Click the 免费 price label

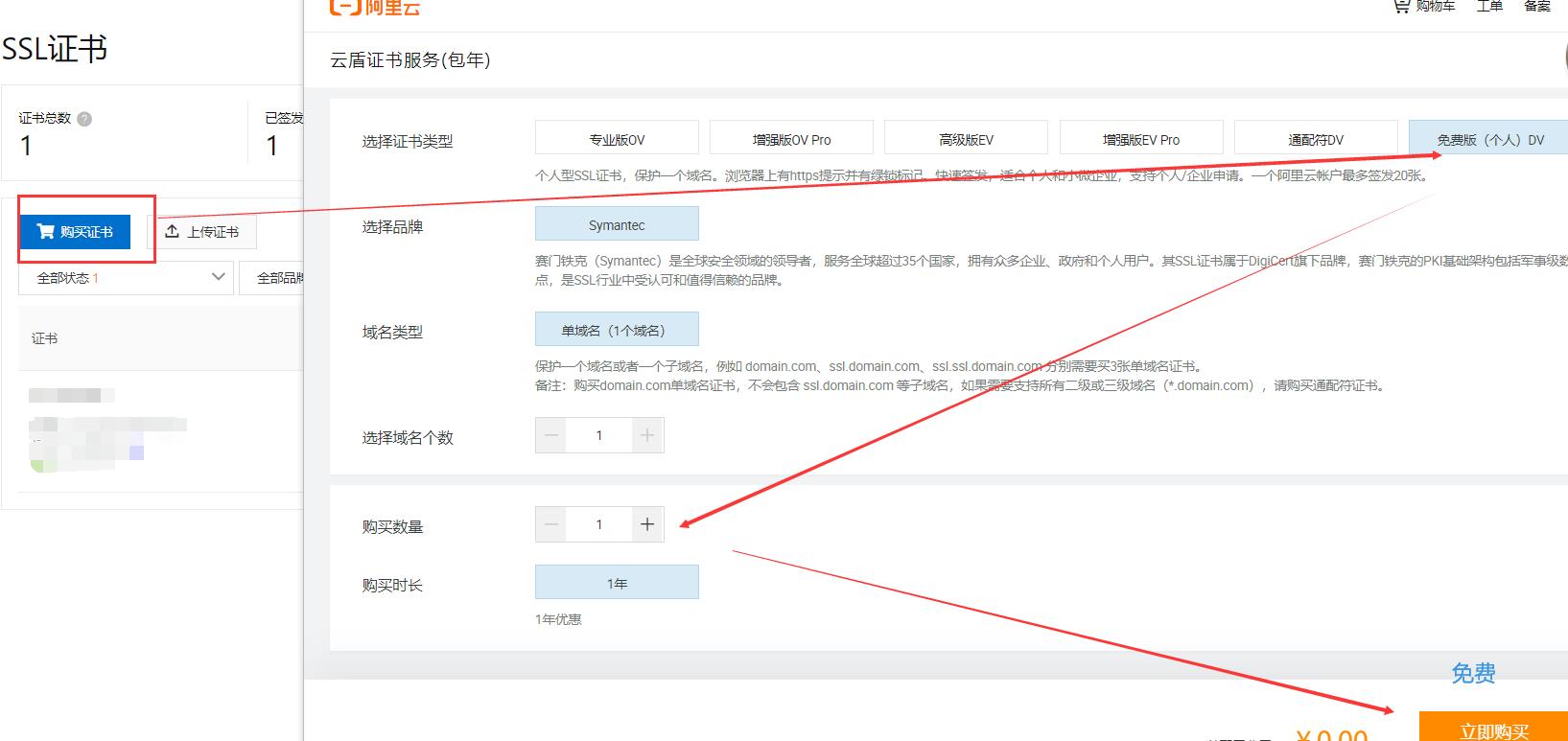pyautogui.click(x=1473, y=673)
